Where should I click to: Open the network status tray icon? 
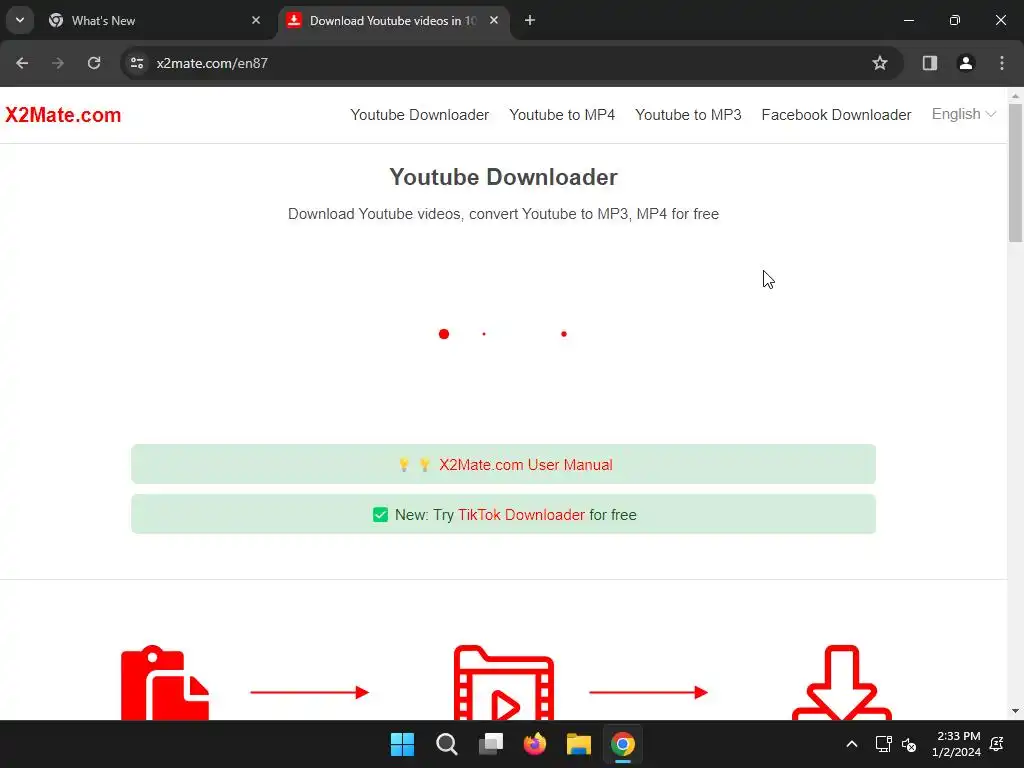coord(883,744)
